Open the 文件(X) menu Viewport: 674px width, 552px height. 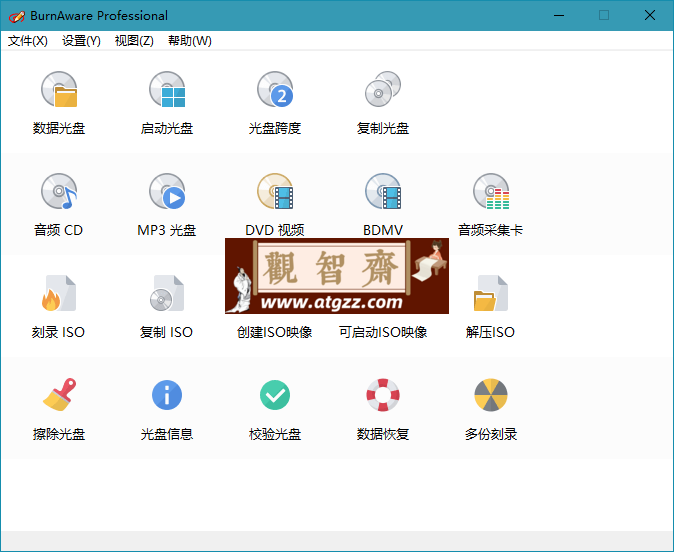click(28, 41)
